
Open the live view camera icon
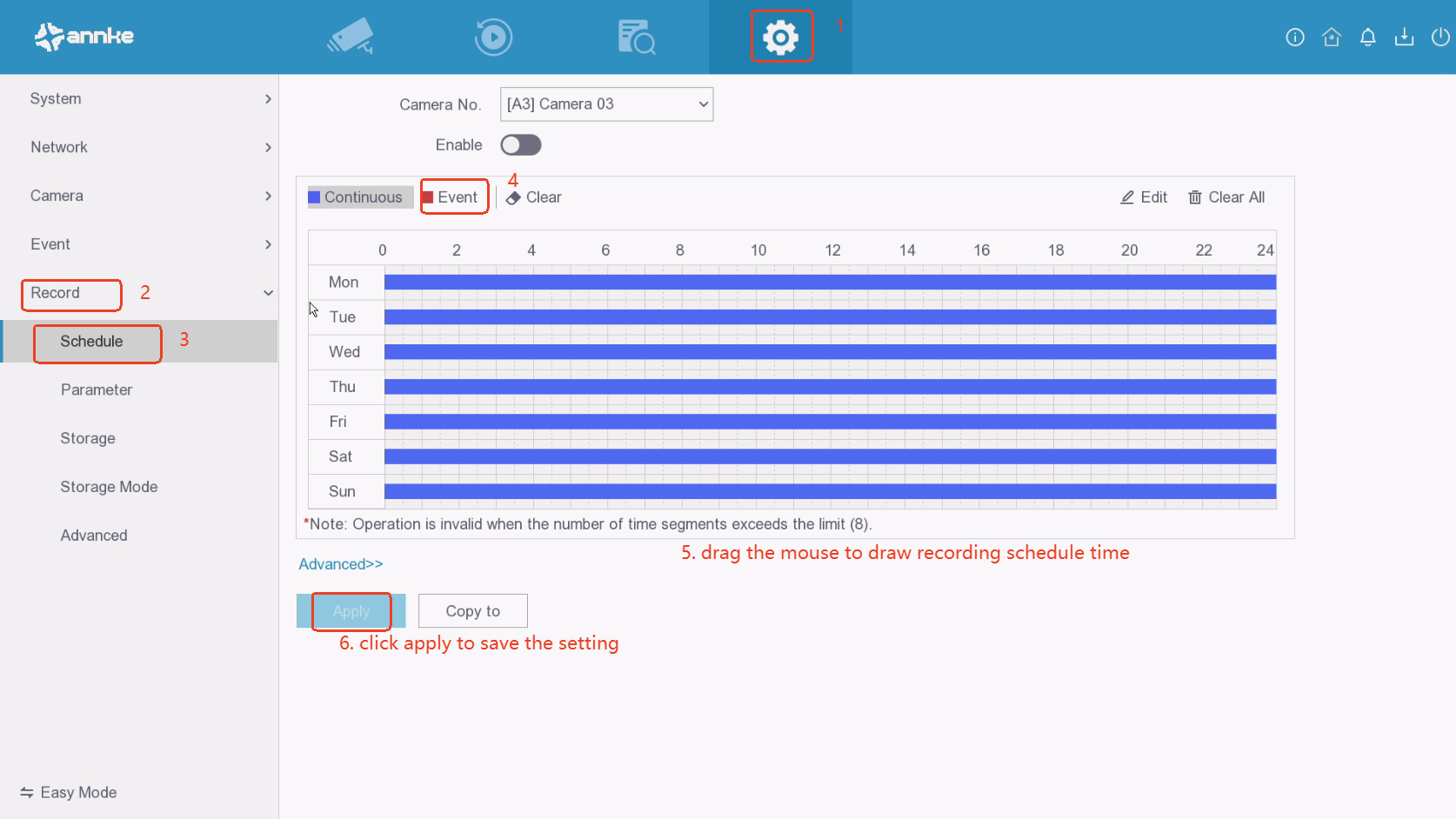(x=350, y=37)
